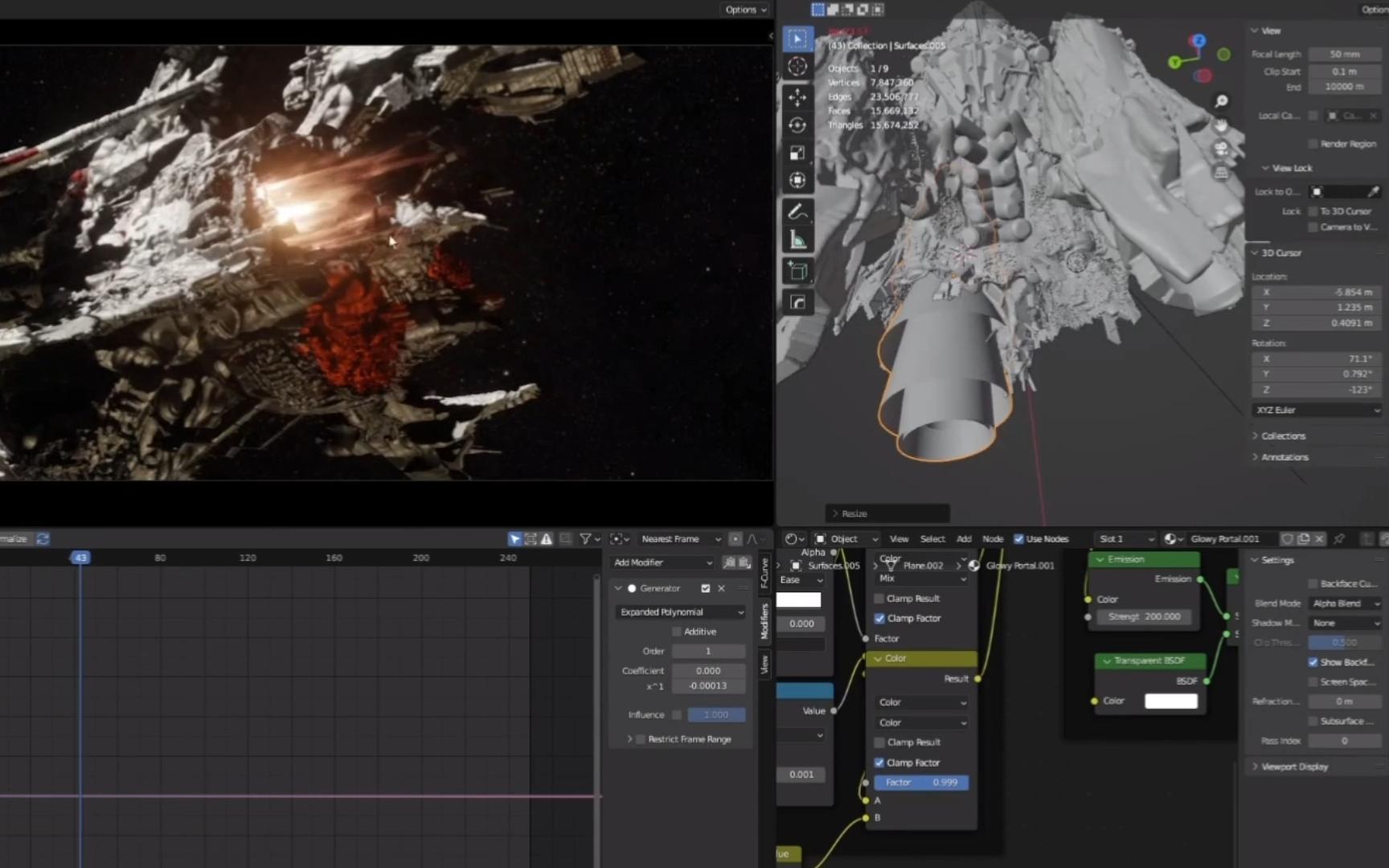The height and width of the screenshot is (868, 1389).
Task: Click the Add Modifier button
Action: click(x=662, y=563)
